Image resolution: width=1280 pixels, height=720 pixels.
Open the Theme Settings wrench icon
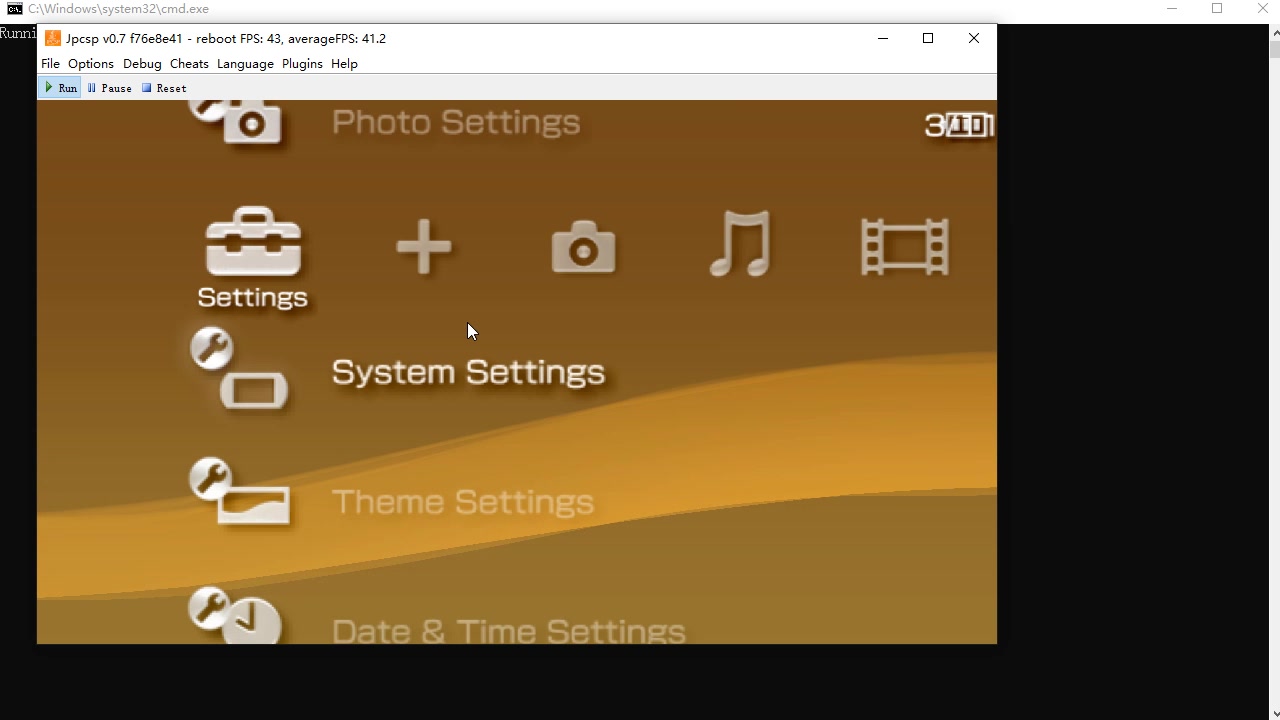(x=240, y=492)
